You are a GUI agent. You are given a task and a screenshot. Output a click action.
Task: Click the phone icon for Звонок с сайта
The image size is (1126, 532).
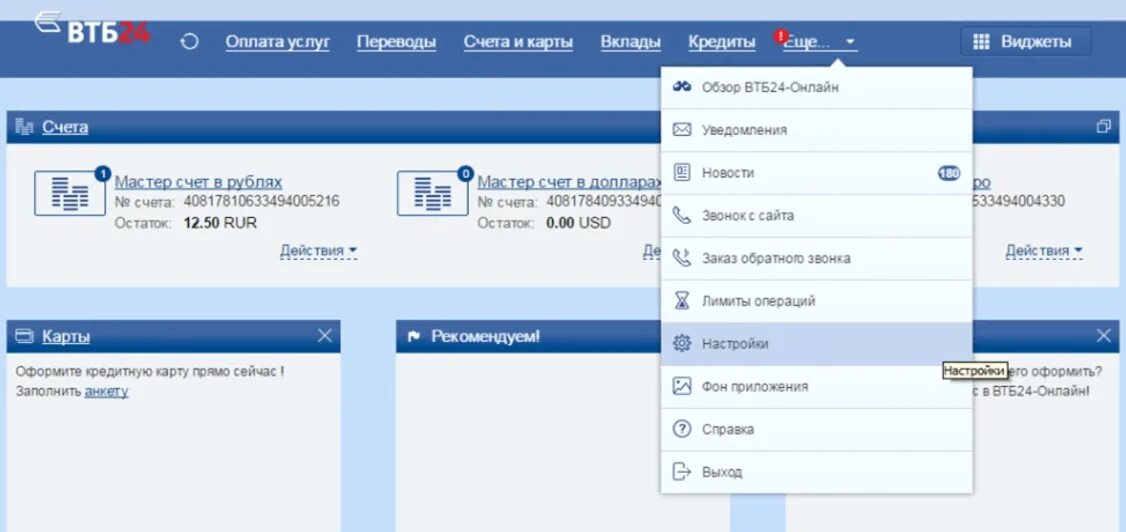tap(681, 215)
